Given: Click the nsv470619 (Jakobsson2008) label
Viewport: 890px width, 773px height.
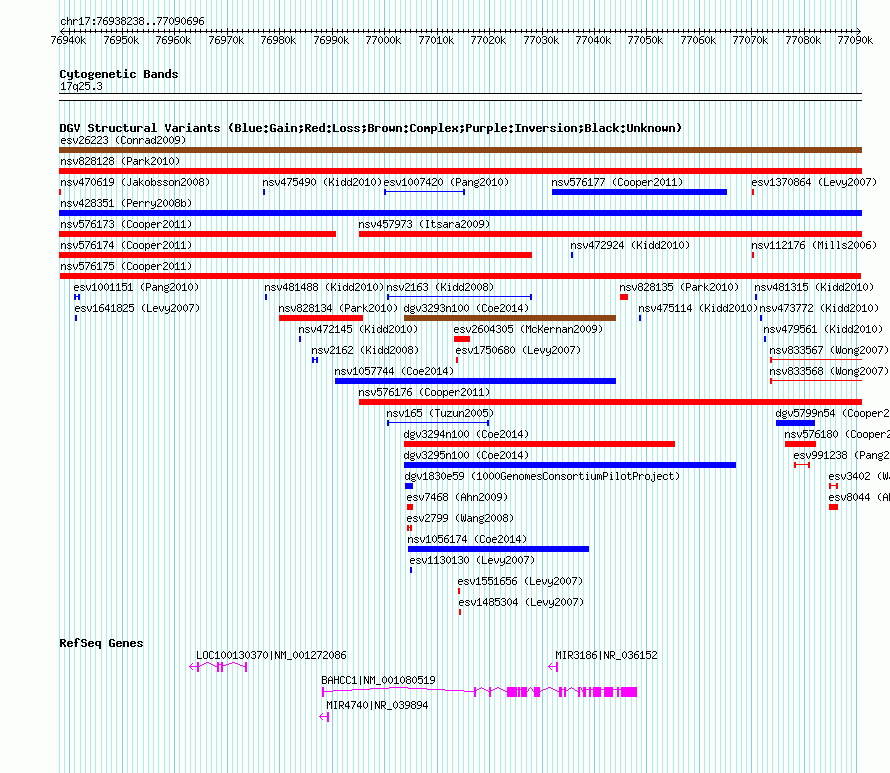Looking at the screenshot, I should coord(135,182).
